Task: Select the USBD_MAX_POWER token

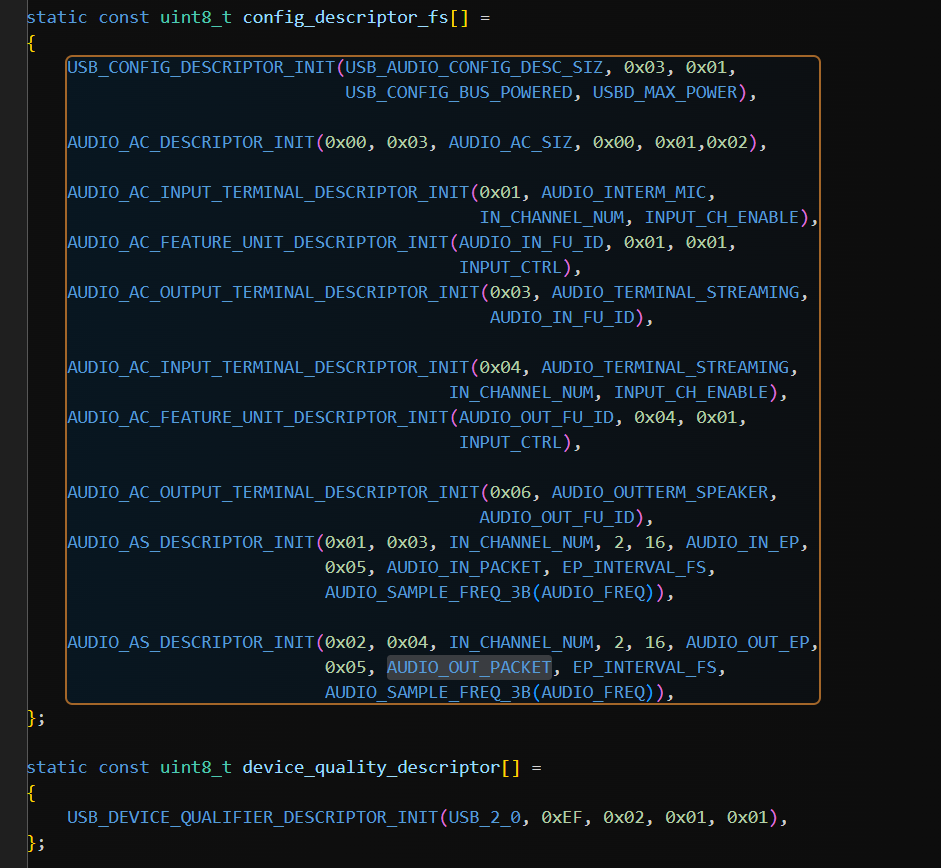Action: point(664,93)
